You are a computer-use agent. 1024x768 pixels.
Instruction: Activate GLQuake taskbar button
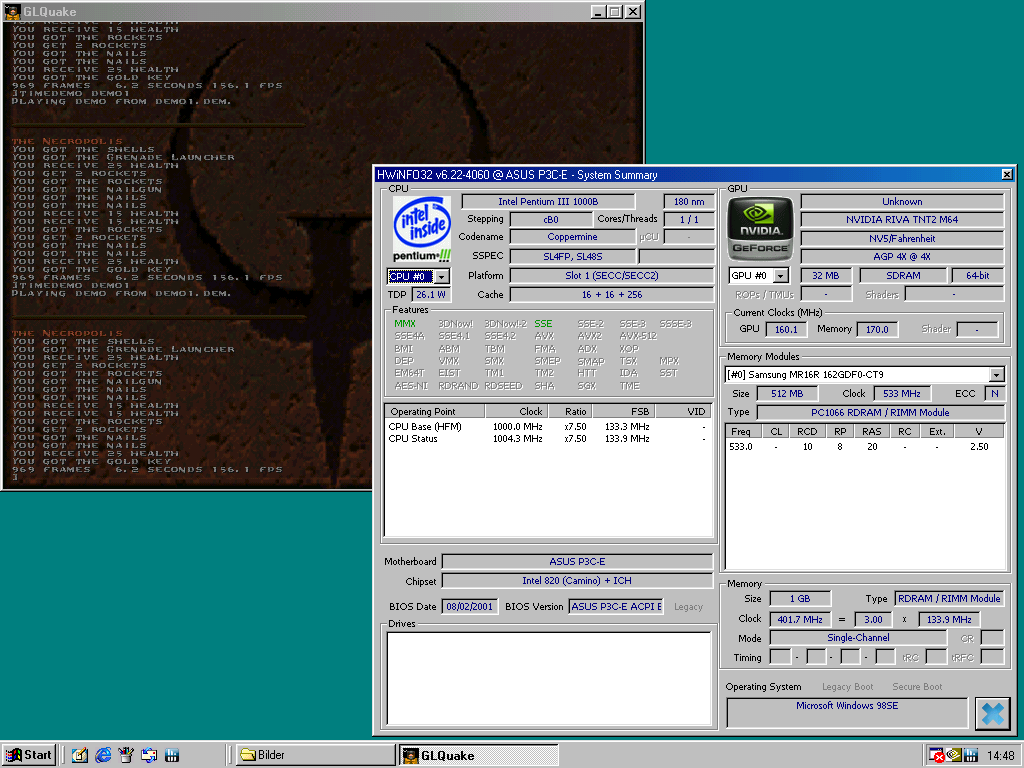coord(478,755)
